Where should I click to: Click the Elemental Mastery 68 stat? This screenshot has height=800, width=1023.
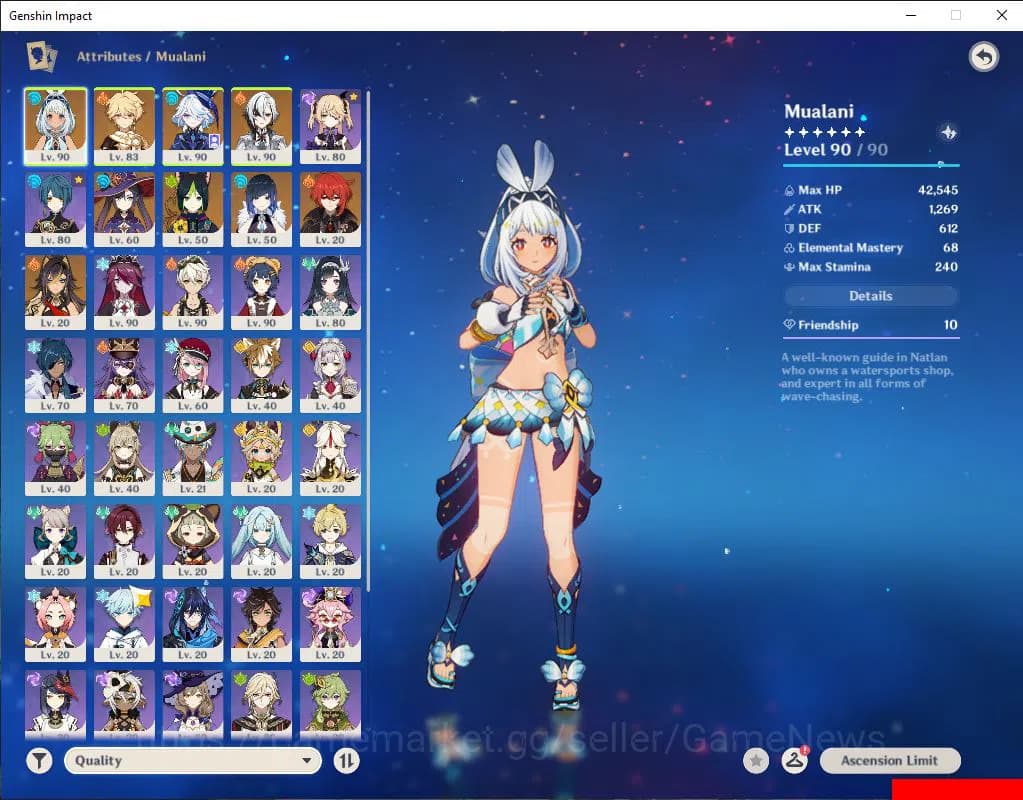click(871, 247)
